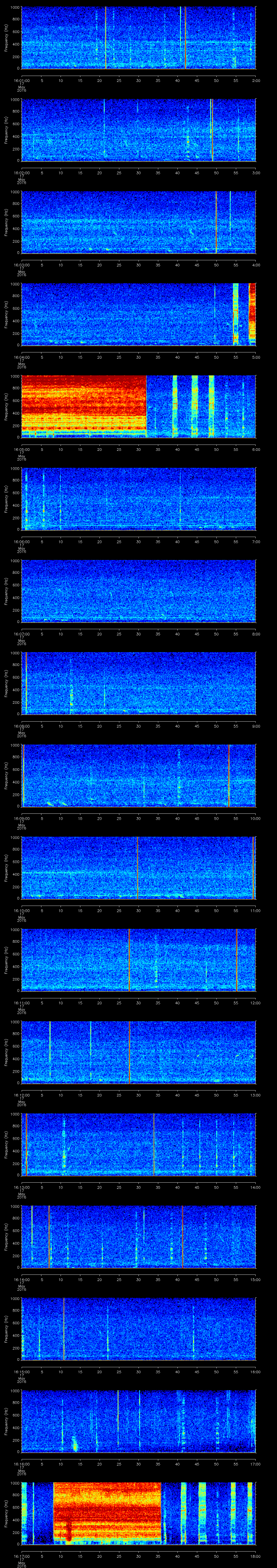Image resolution: width=277 pixels, height=1568 pixels.
Task: Select the spectrogram panel starting at 16:05:00
Action: tap(138, 407)
